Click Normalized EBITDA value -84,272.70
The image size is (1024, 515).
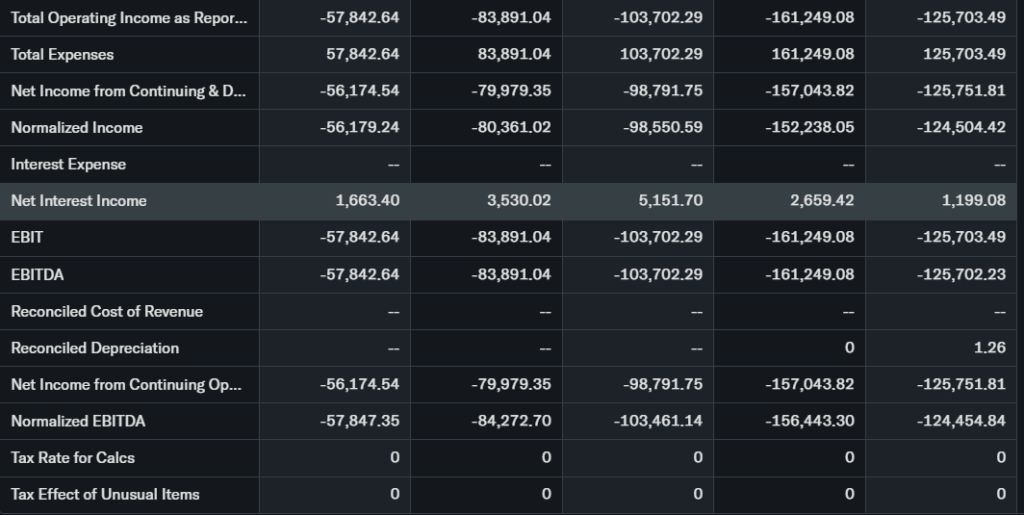[x=510, y=421]
